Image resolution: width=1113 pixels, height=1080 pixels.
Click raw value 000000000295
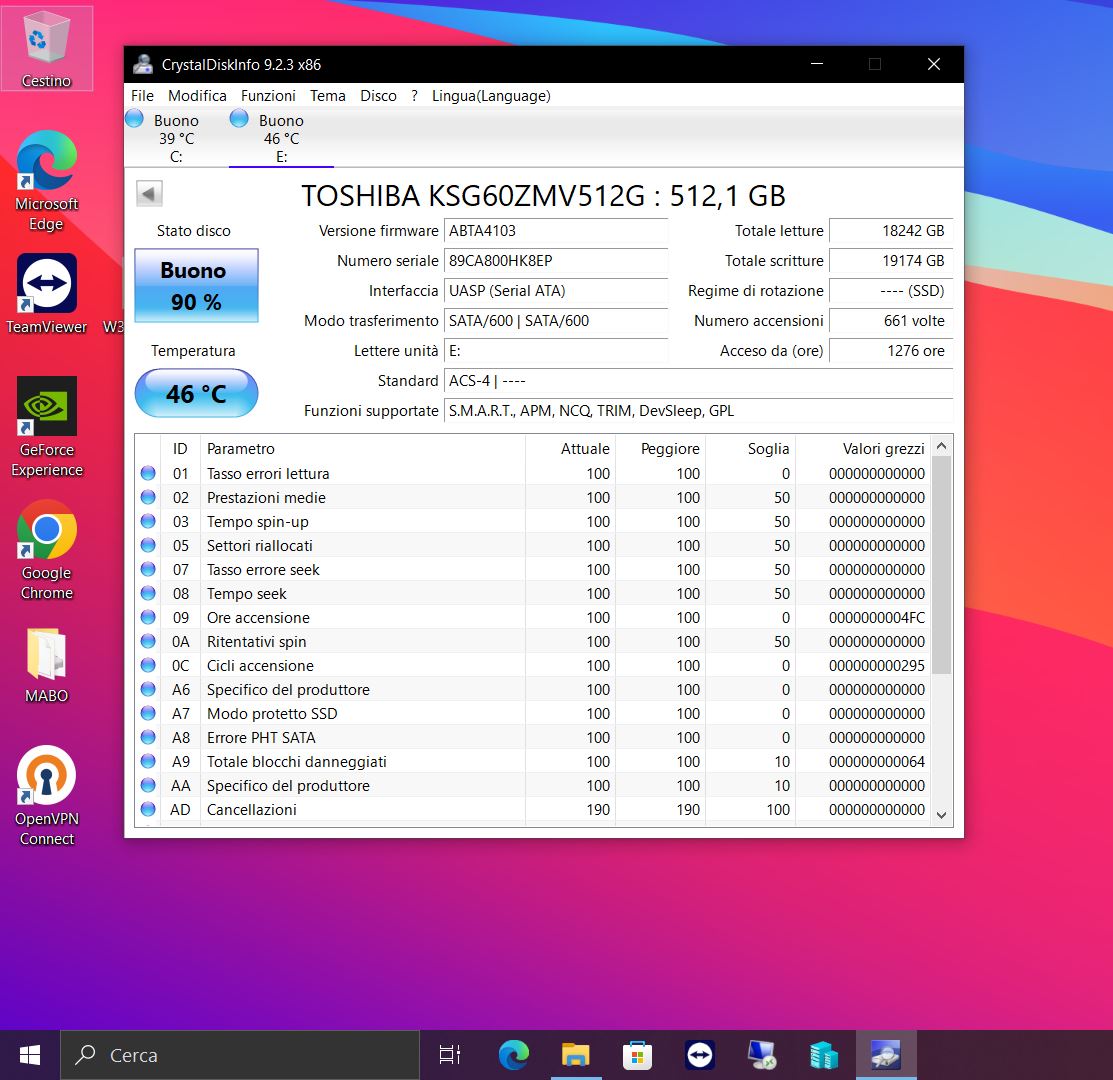point(877,666)
